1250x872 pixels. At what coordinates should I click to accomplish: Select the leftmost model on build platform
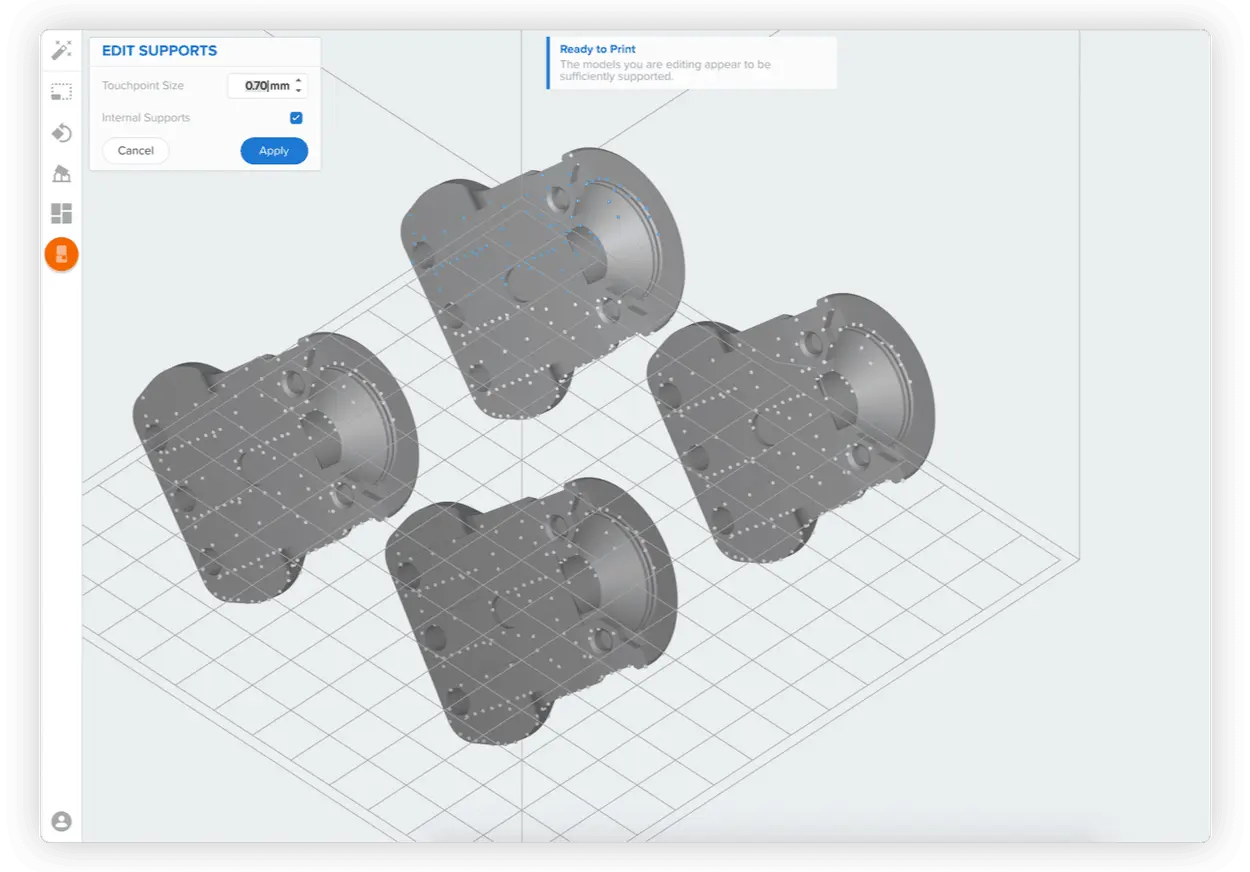(275, 465)
